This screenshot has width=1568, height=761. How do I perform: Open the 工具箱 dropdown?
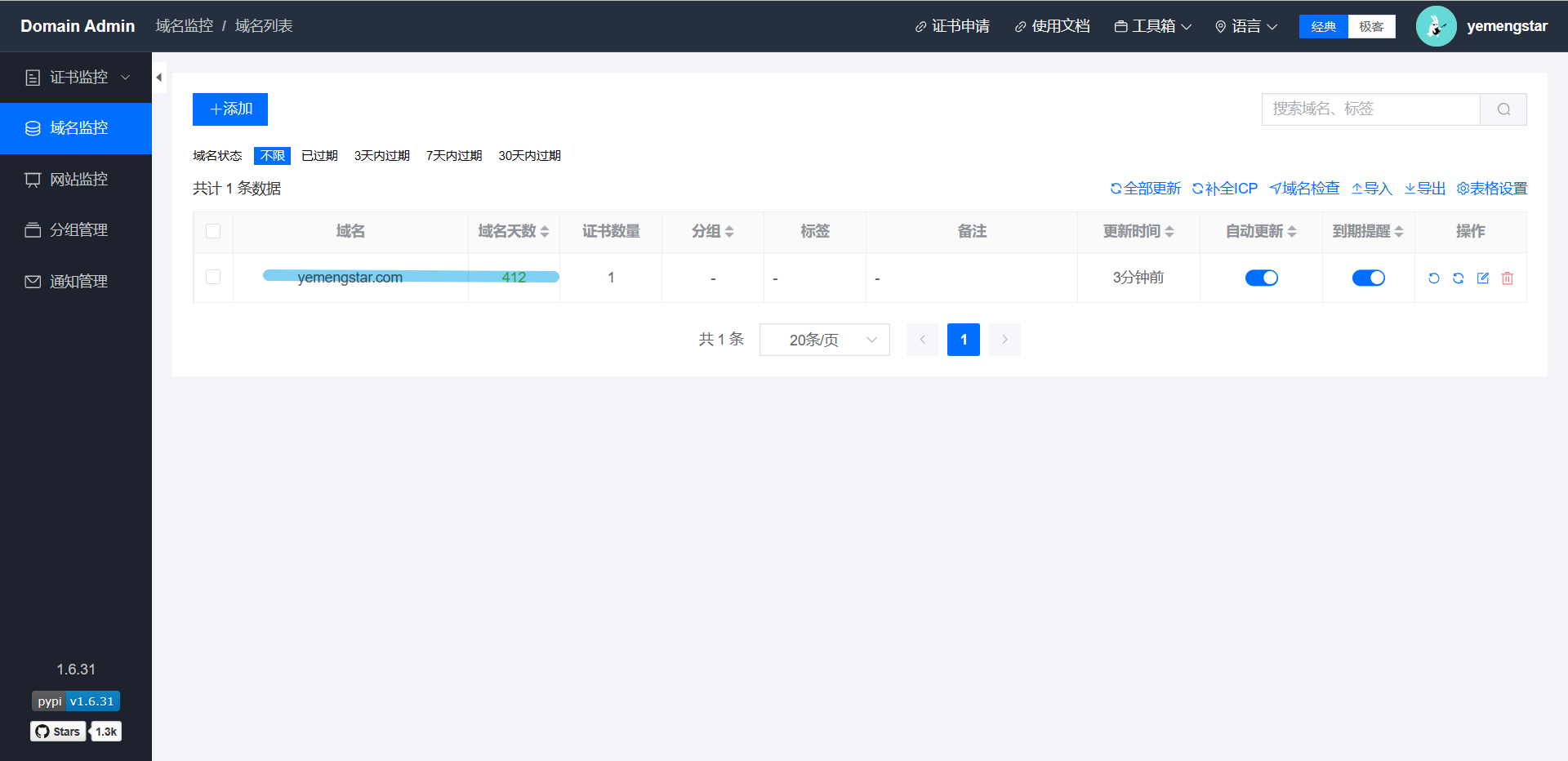pyautogui.click(x=1153, y=27)
